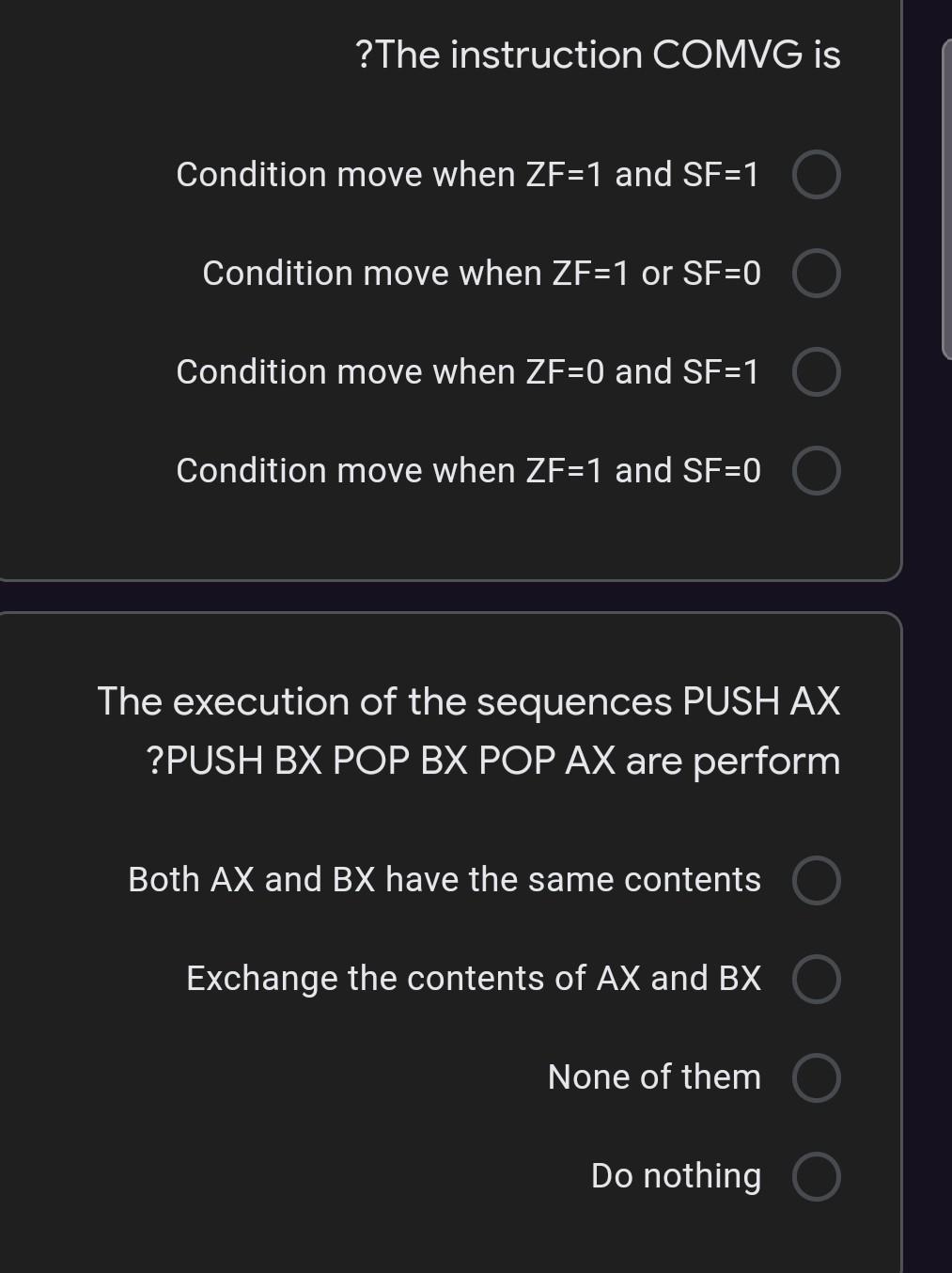Click the label "Condition move when ZF=1 or SF=0"
Image resolution: width=952 pixels, height=1273 pixels.
point(482,274)
